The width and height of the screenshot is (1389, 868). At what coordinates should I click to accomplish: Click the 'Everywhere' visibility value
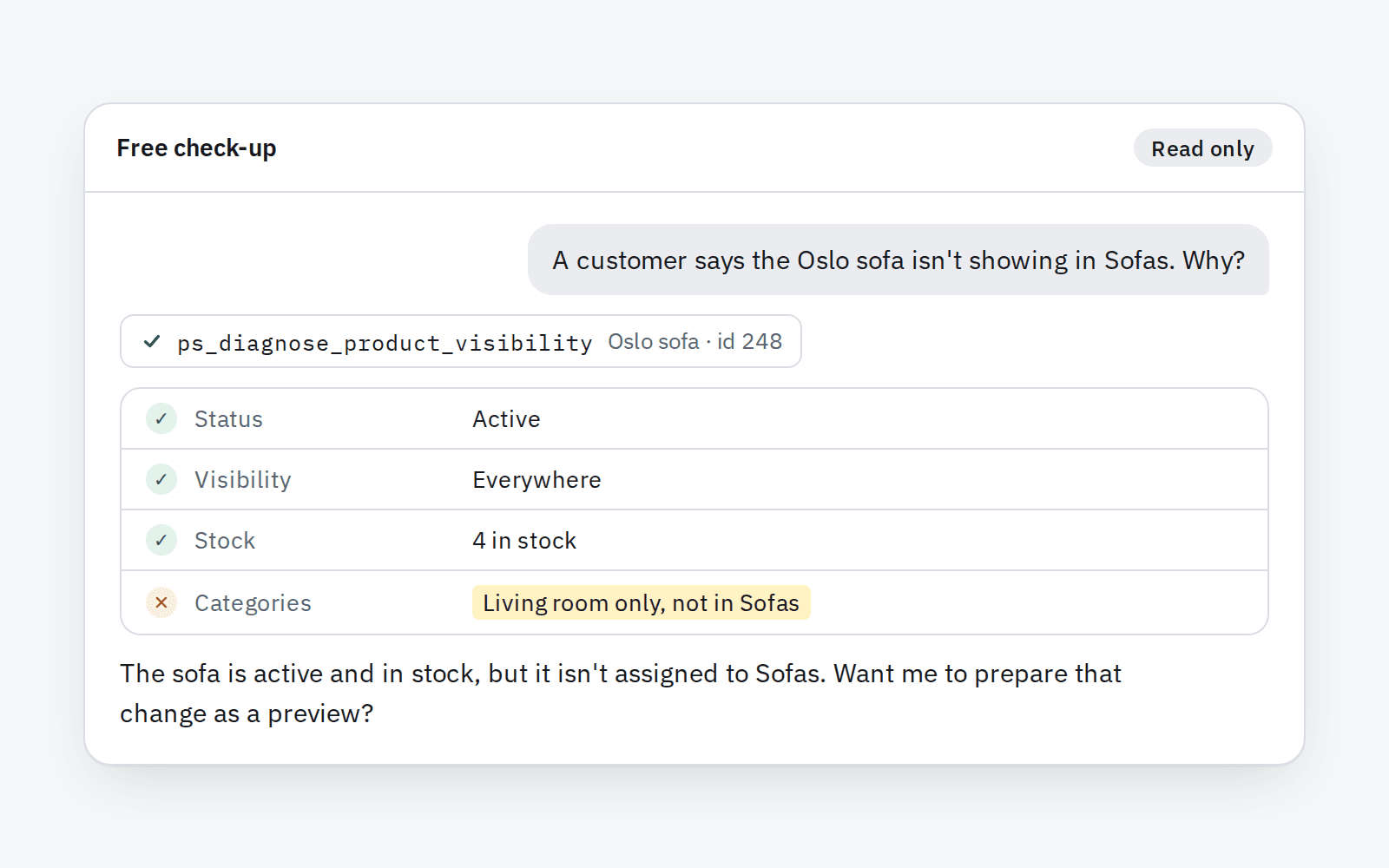537,480
